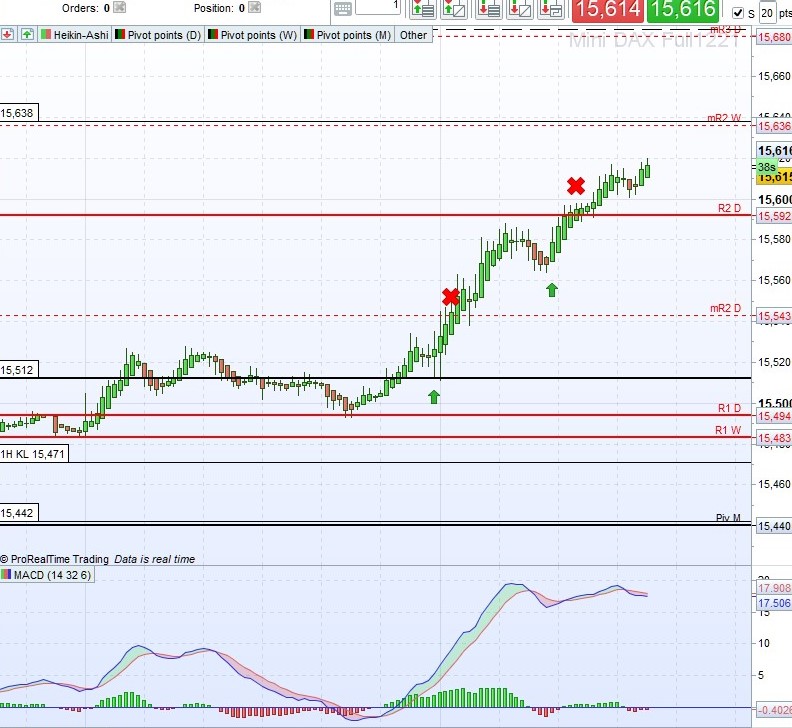Click the mR2 D pivot label
This screenshot has width=792, height=728.
[x=725, y=308]
